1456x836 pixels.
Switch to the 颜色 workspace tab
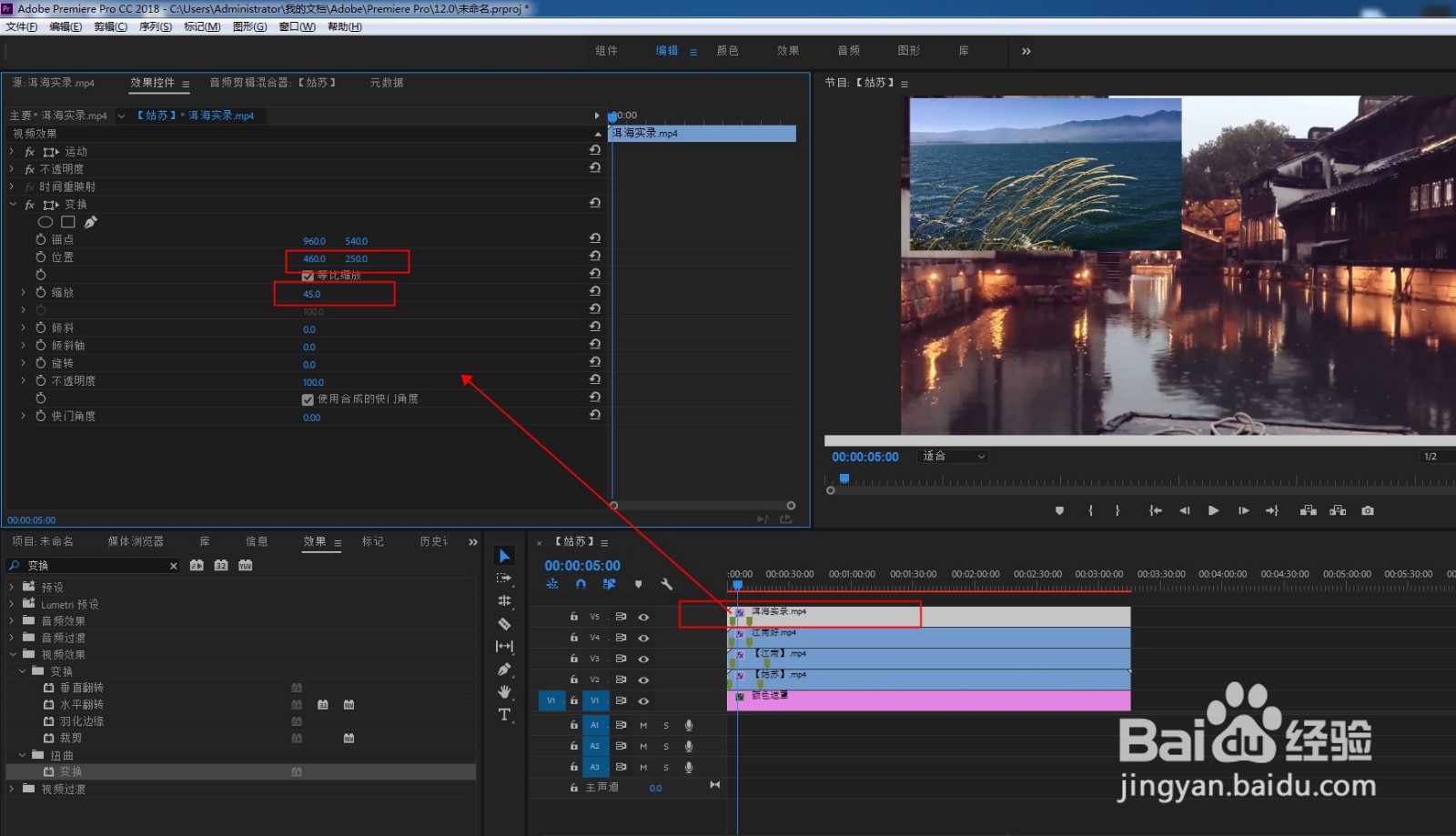(727, 51)
